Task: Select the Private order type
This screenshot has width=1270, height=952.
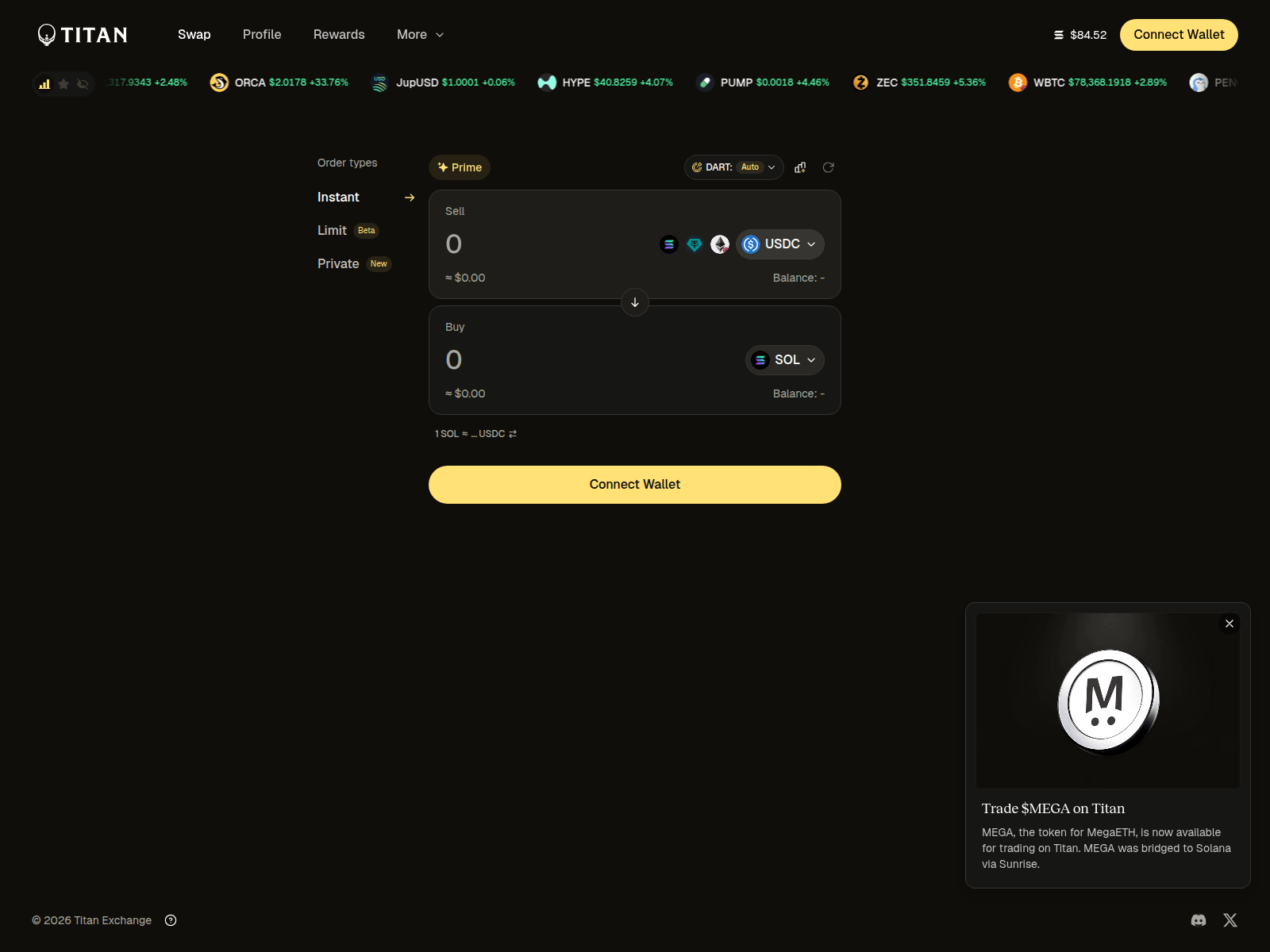Action: (354, 263)
